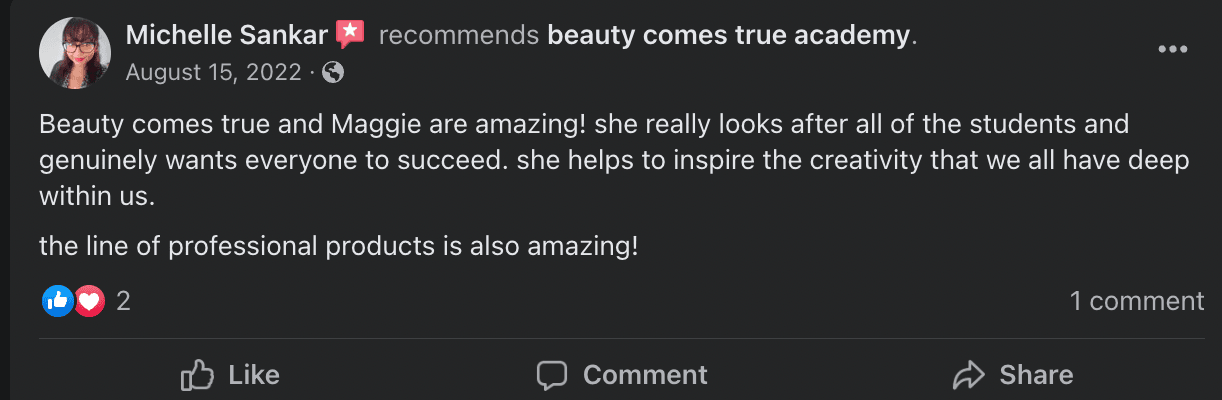Open the three-dot post options menu

[x=1172, y=50]
